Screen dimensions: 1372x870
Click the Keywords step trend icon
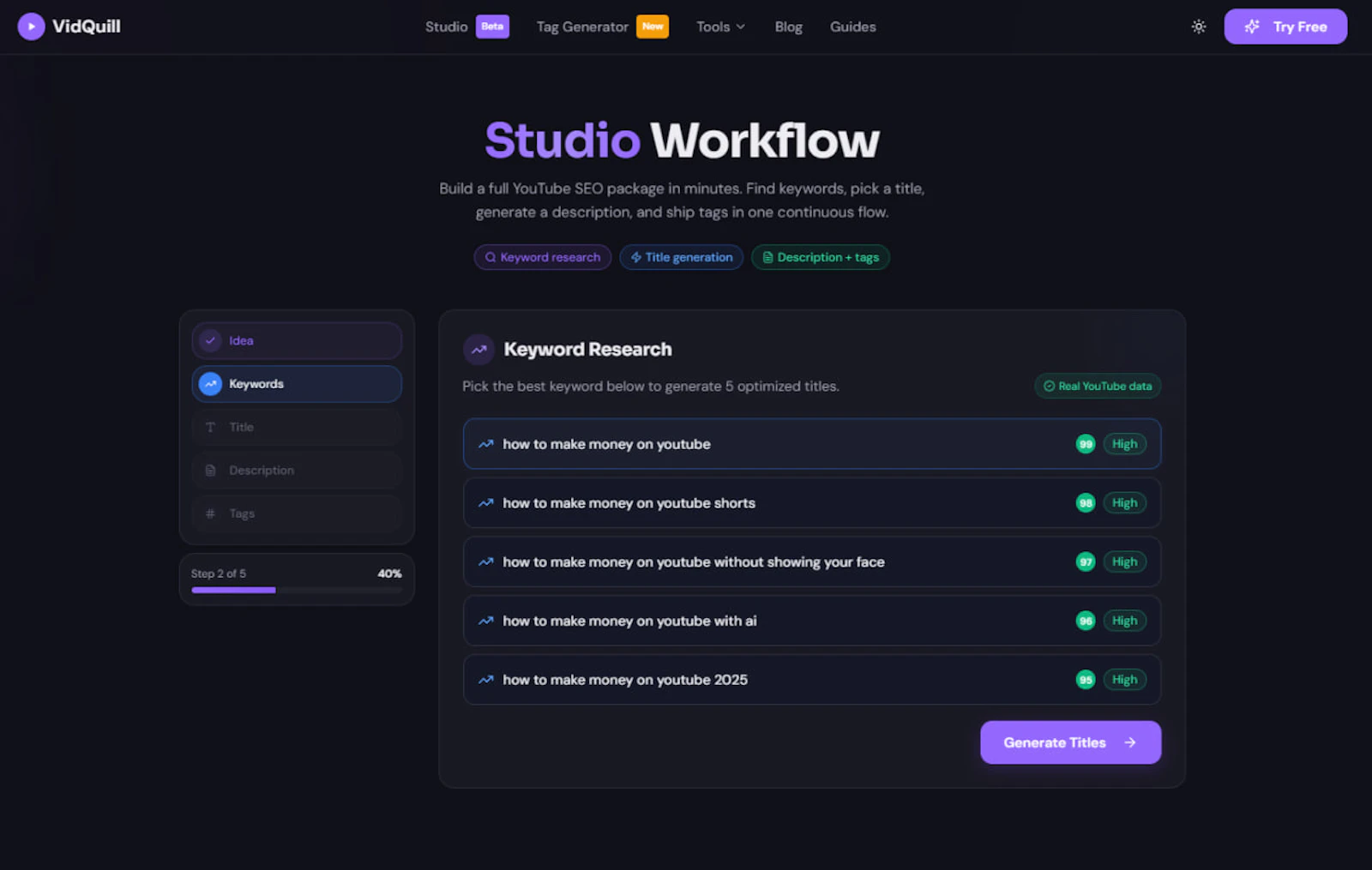(210, 384)
